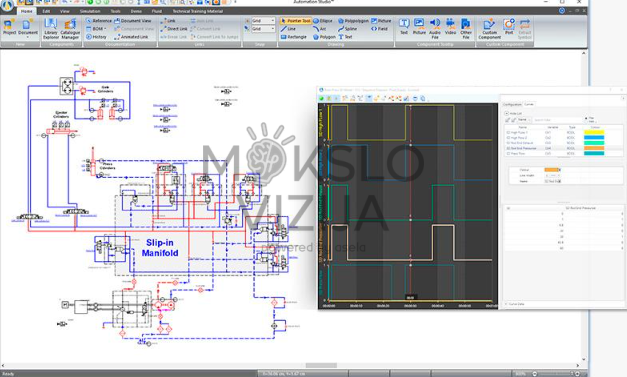Screen dimensions: 627x377
Task: Toggle the High Flow 2 curve checkbox
Action: pos(508,138)
